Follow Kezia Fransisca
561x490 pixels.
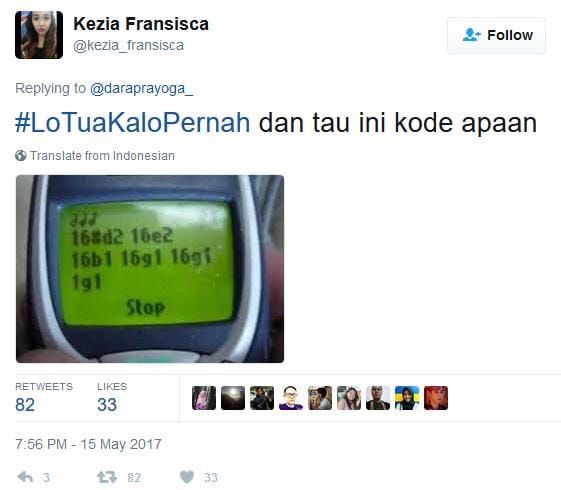[x=496, y=35]
